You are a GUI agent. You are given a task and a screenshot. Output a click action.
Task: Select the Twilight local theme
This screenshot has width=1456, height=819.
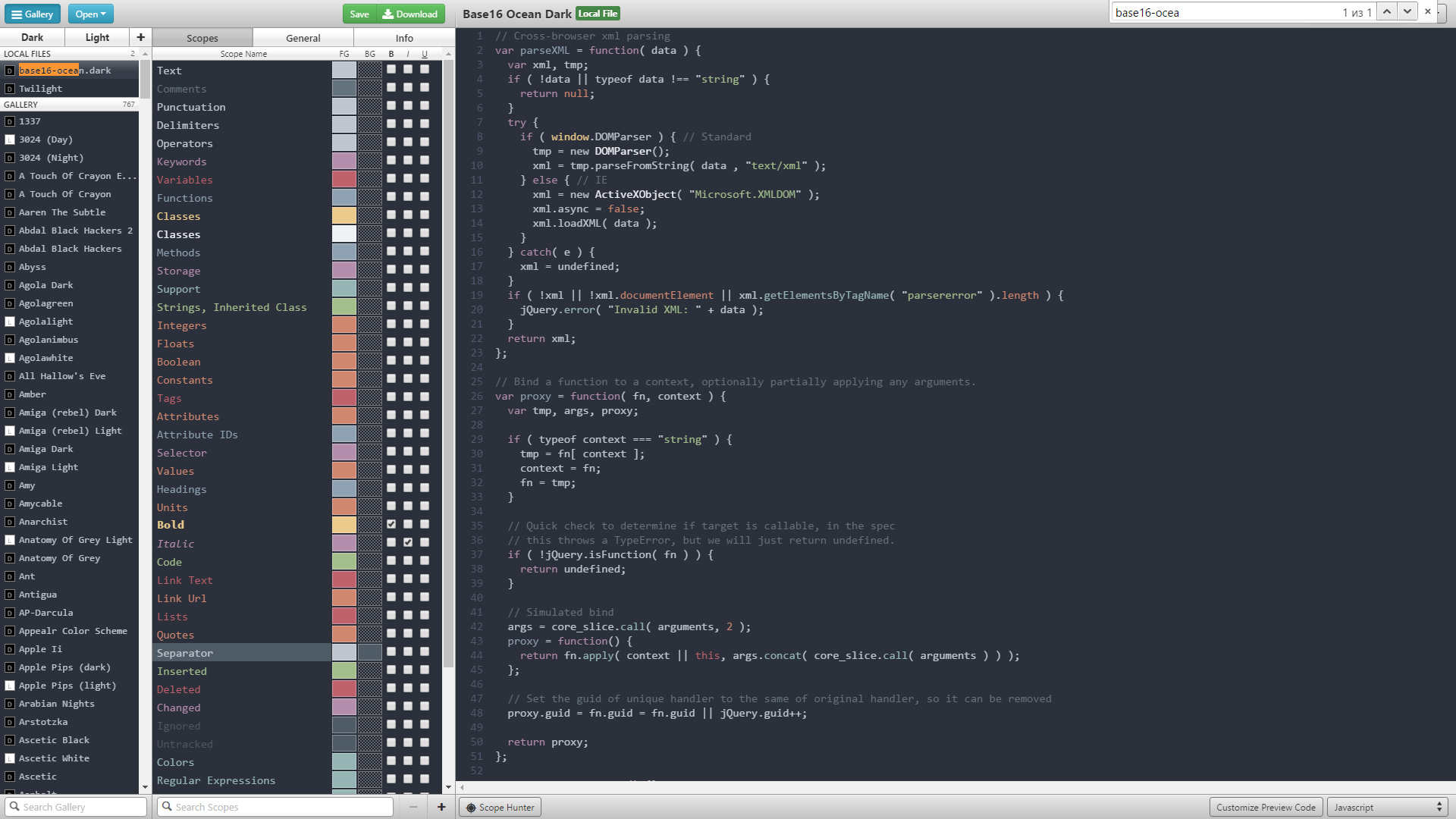[70, 89]
